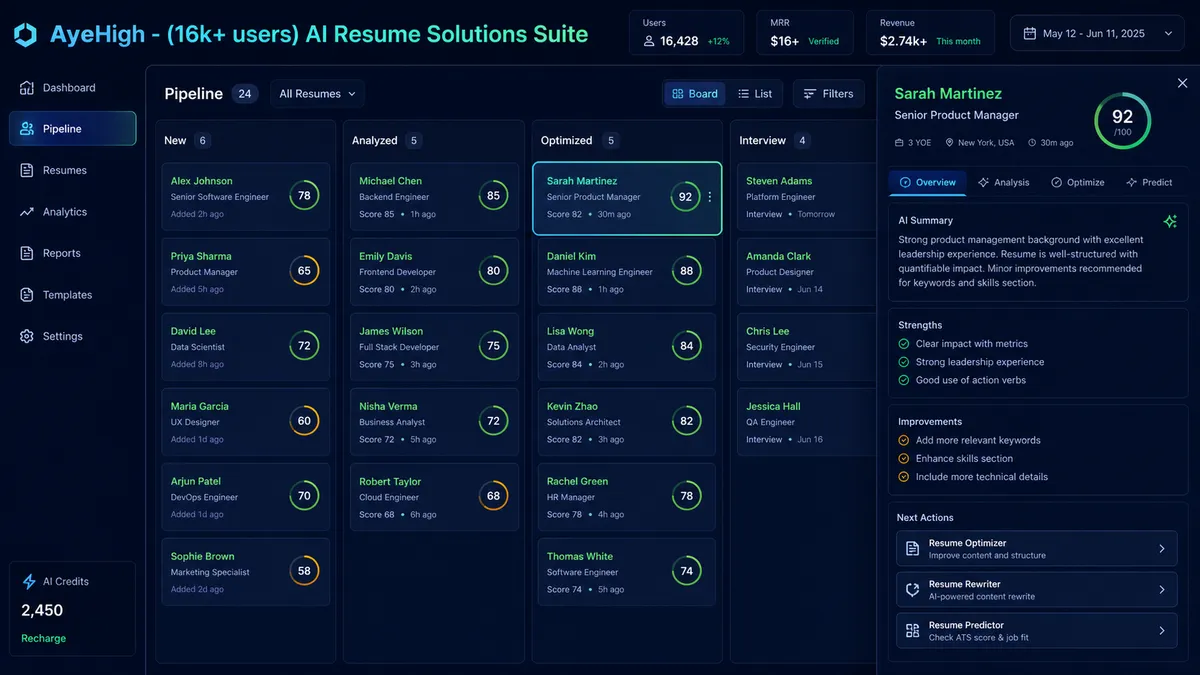1200x675 pixels.
Task: Click the Resume Optimizer document icon
Action: pos(912,549)
